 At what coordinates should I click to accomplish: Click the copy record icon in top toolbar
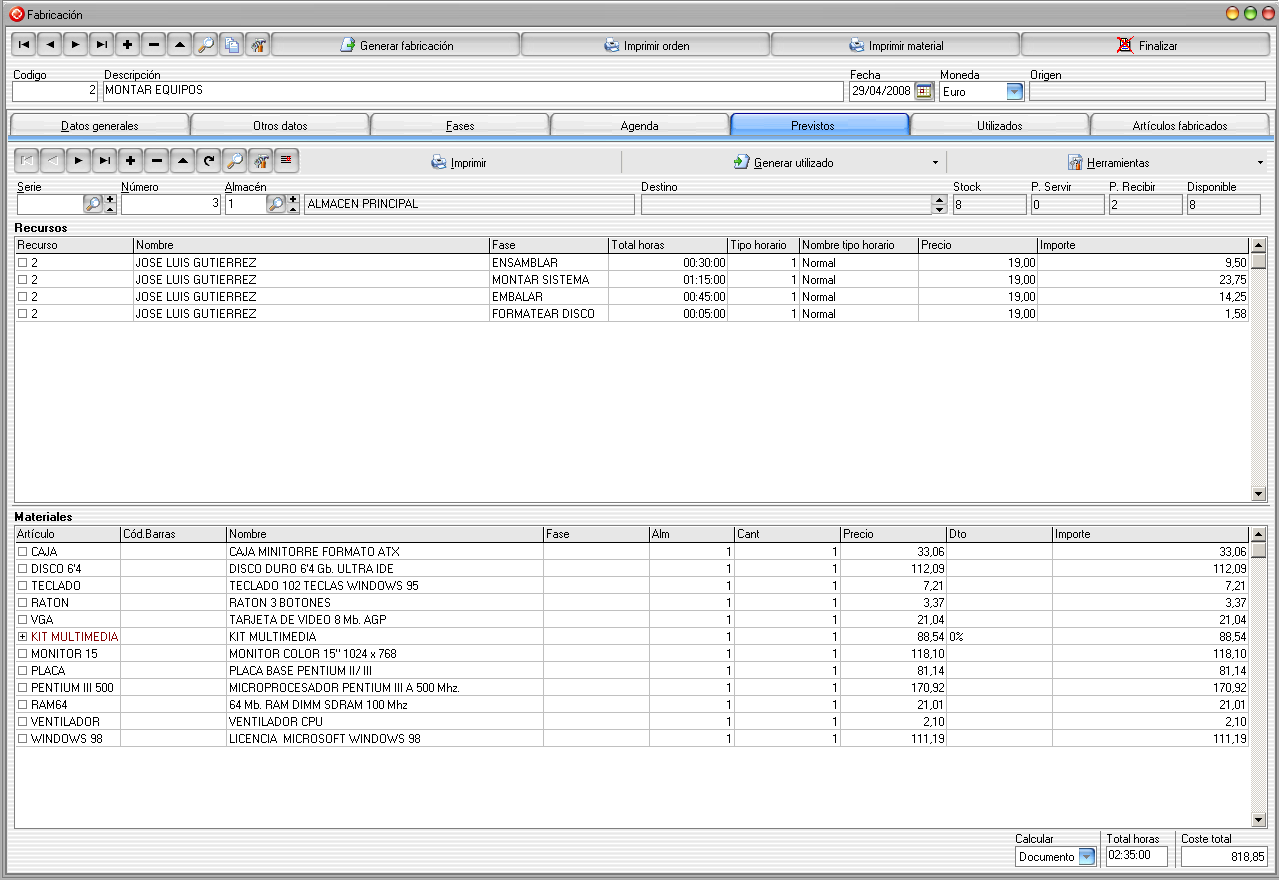(232, 45)
